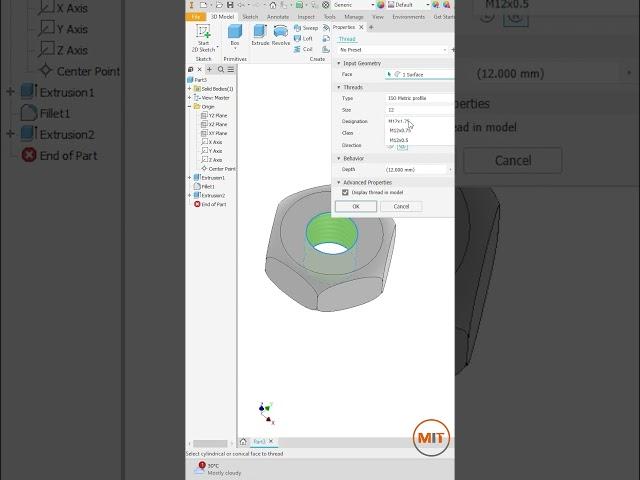Click the Depth value field
The height and width of the screenshot is (480, 640).
pos(416,169)
